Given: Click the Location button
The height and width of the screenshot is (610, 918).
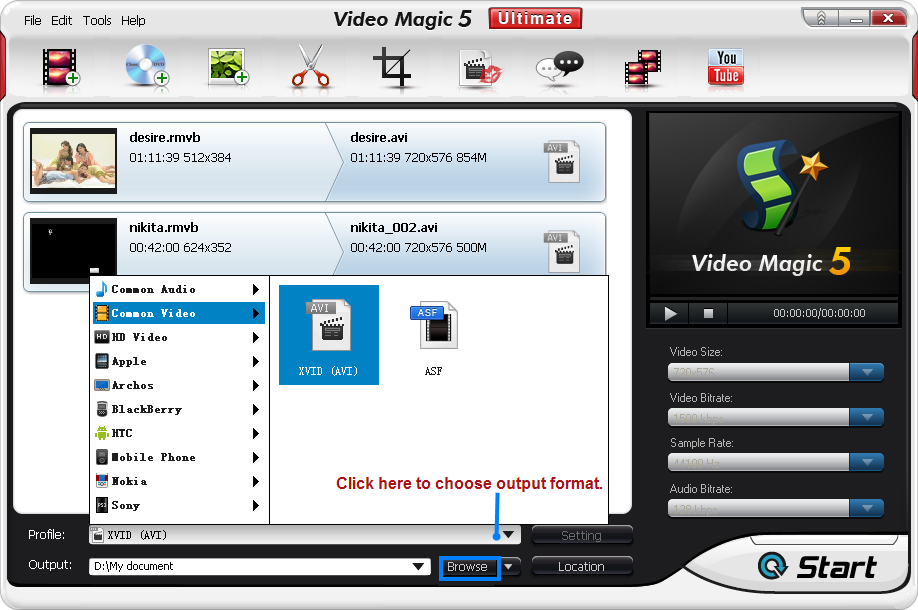Looking at the screenshot, I should 581,566.
